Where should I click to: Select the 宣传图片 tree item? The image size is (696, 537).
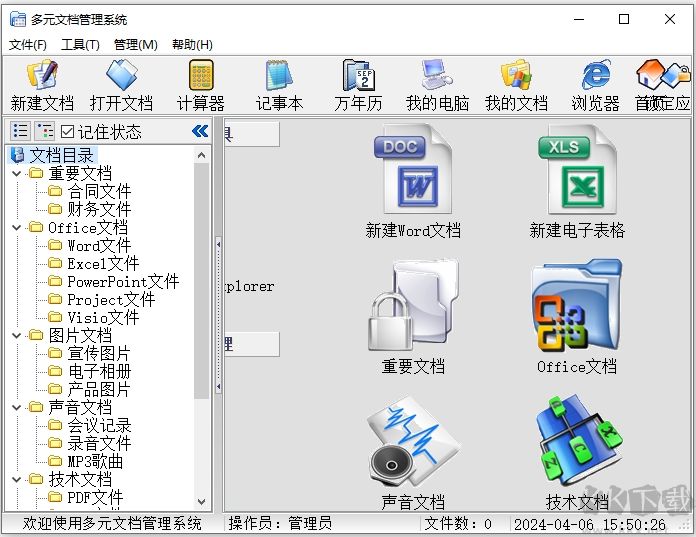pos(99,353)
